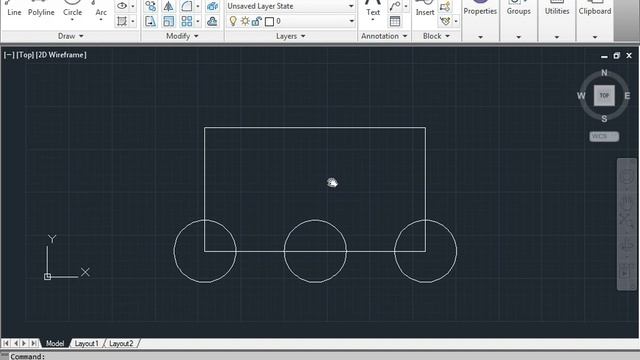Viewport: 640px width, 360px height.
Task: Click the previous layout tab scroll arrow
Action: tap(16, 343)
